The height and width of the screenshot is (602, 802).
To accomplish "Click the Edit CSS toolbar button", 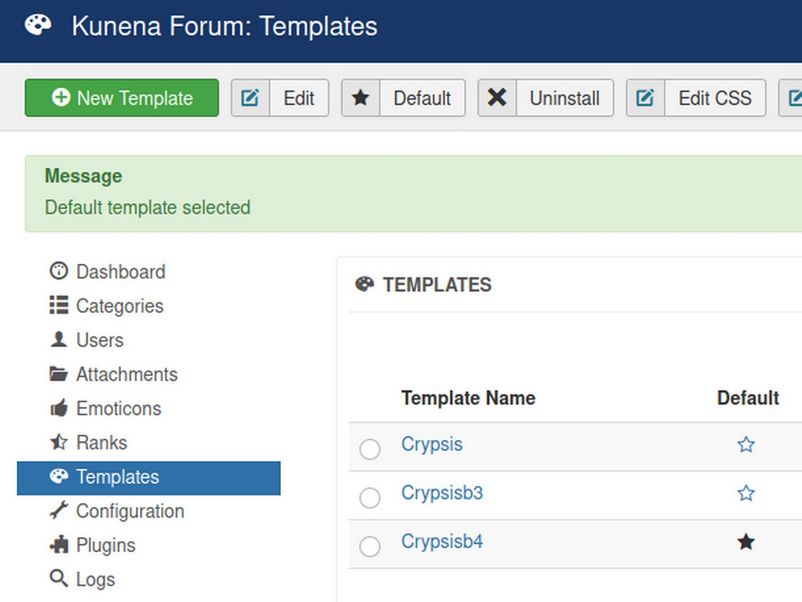I will [696, 98].
